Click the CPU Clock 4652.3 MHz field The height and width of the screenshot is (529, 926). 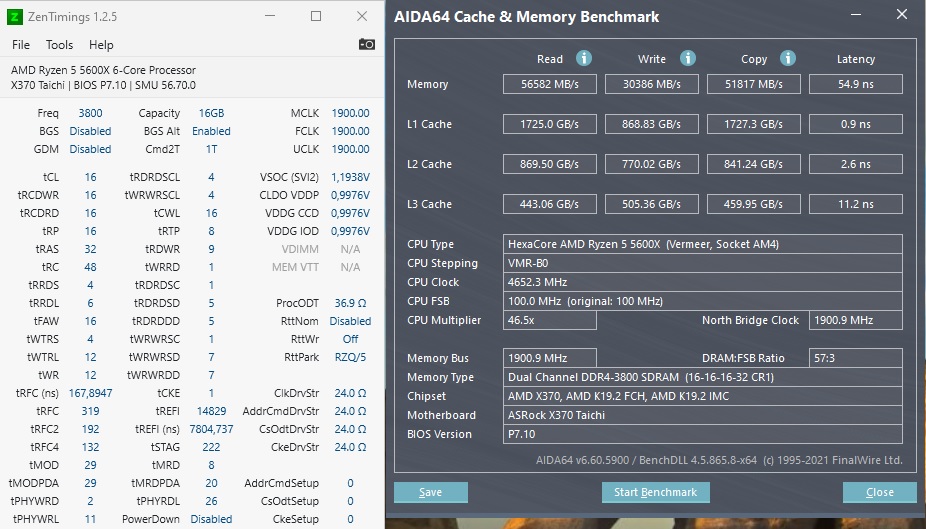703,282
